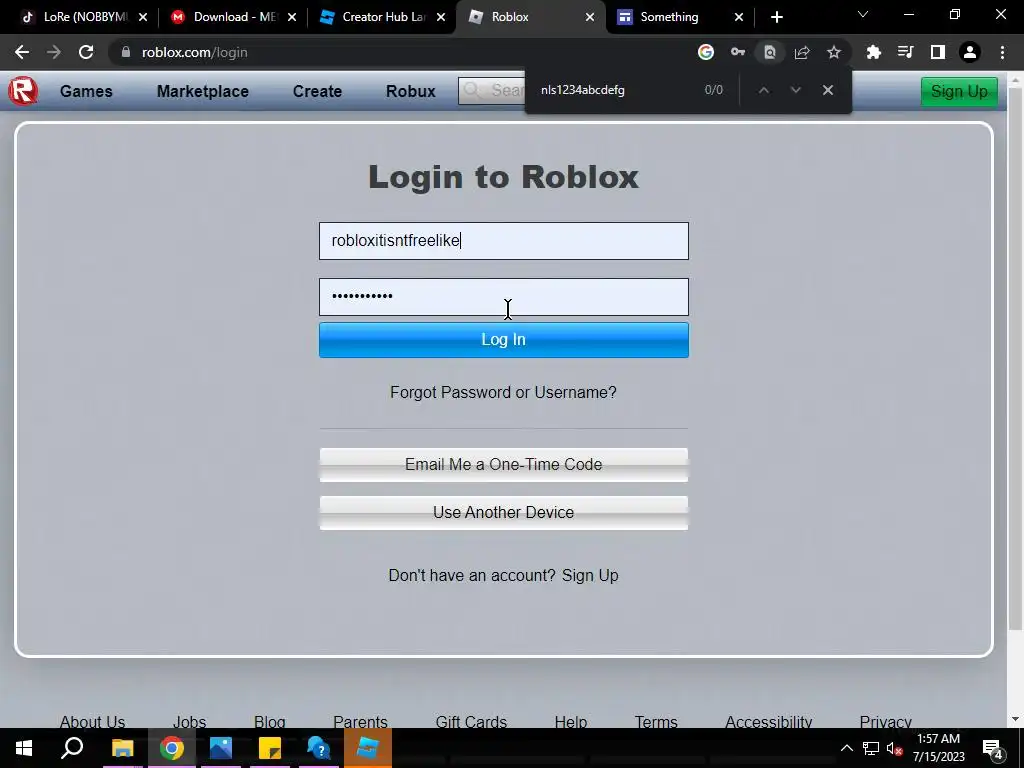The image size is (1024, 768).
Task: Open the Create nav item
Action: coord(317,91)
